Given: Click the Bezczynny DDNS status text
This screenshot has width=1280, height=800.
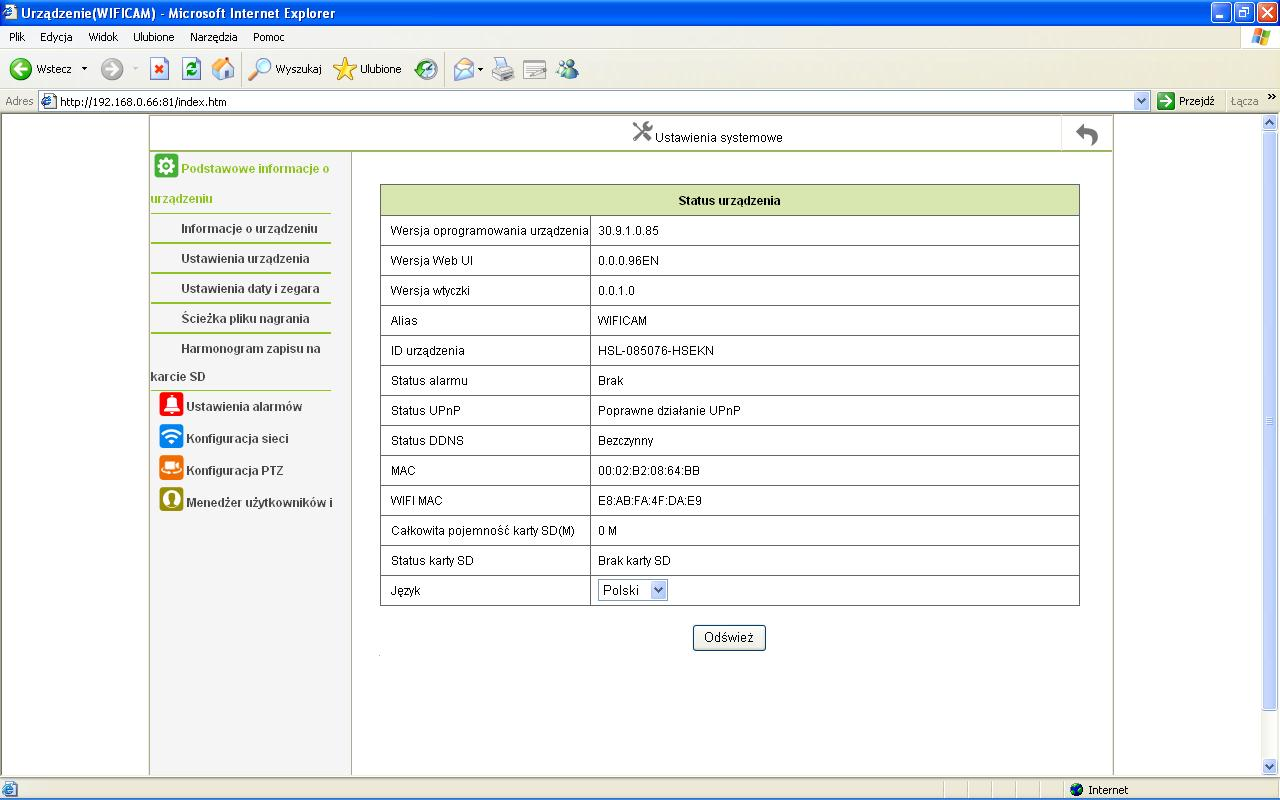Looking at the screenshot, I should coord(626,441).
